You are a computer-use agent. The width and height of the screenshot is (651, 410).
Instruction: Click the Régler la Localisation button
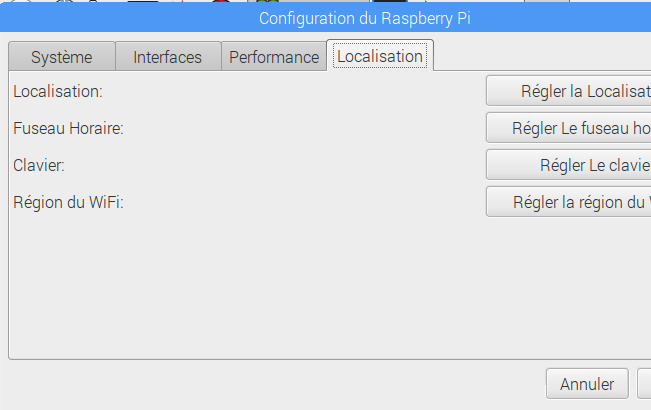(x=569, y=91)
